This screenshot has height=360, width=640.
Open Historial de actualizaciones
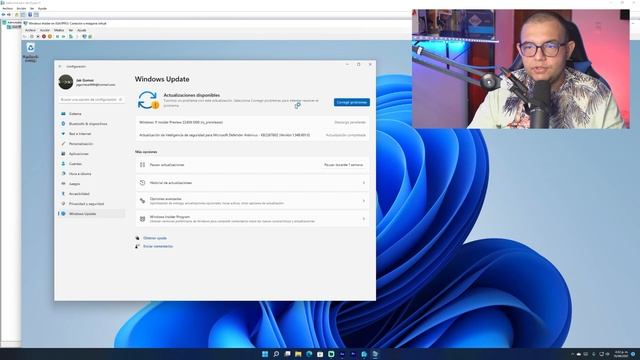(x=252, y=183)
